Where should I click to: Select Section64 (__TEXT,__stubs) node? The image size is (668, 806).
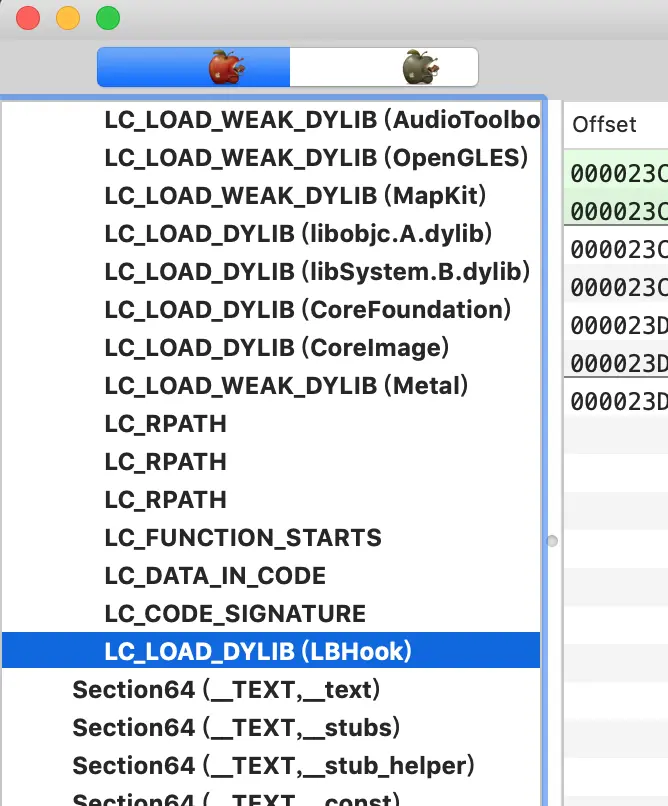[x=271, y=727]
